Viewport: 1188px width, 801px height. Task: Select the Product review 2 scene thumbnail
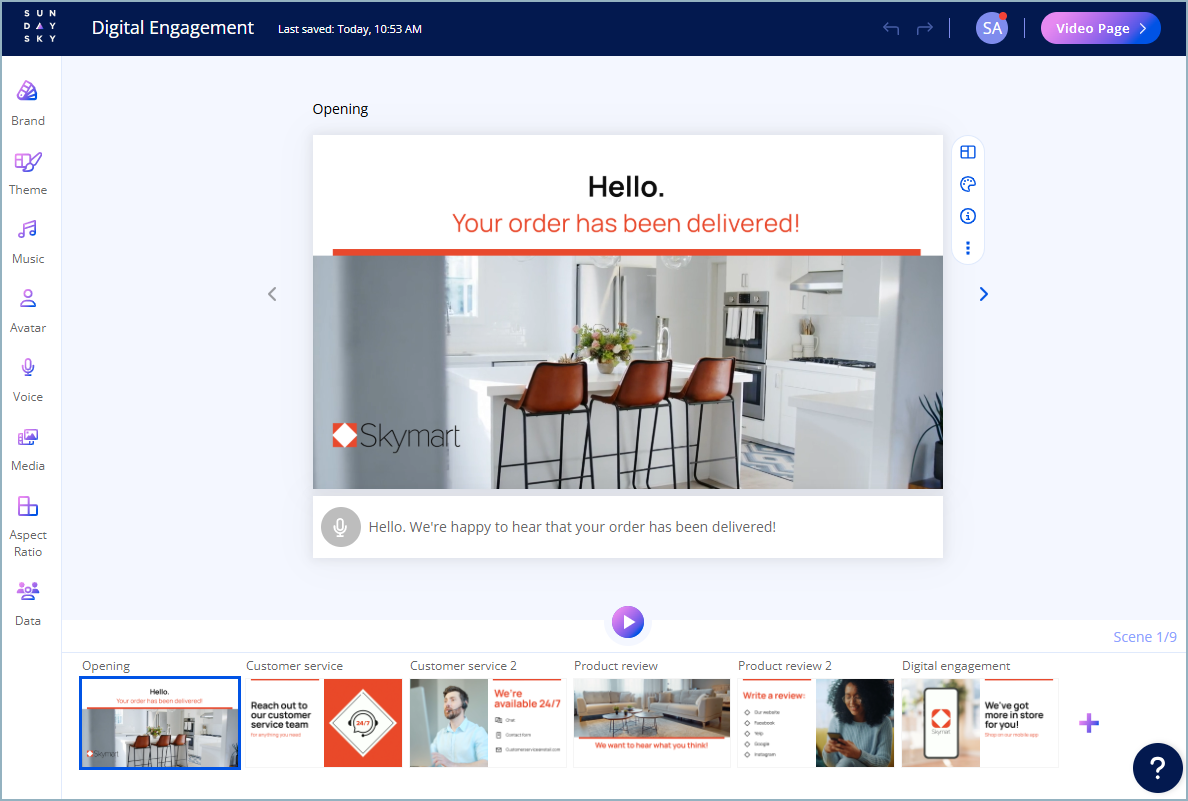[x=816, y=723]
